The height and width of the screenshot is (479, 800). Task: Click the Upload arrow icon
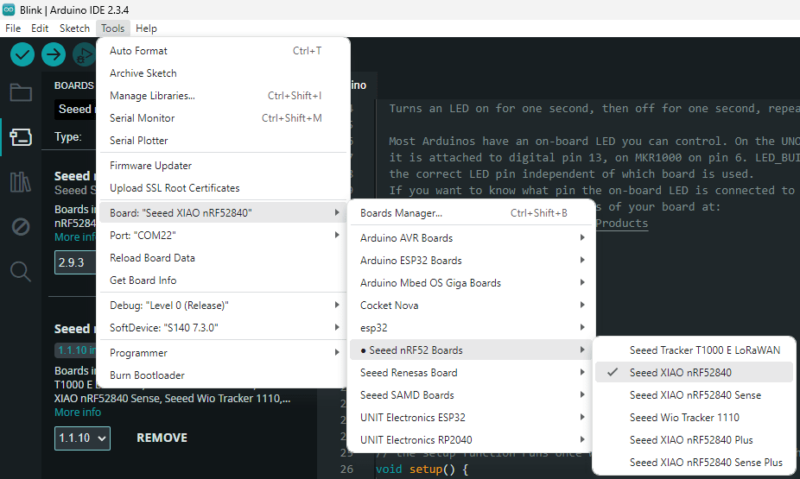pyautogui.click(x=53, y=55)
